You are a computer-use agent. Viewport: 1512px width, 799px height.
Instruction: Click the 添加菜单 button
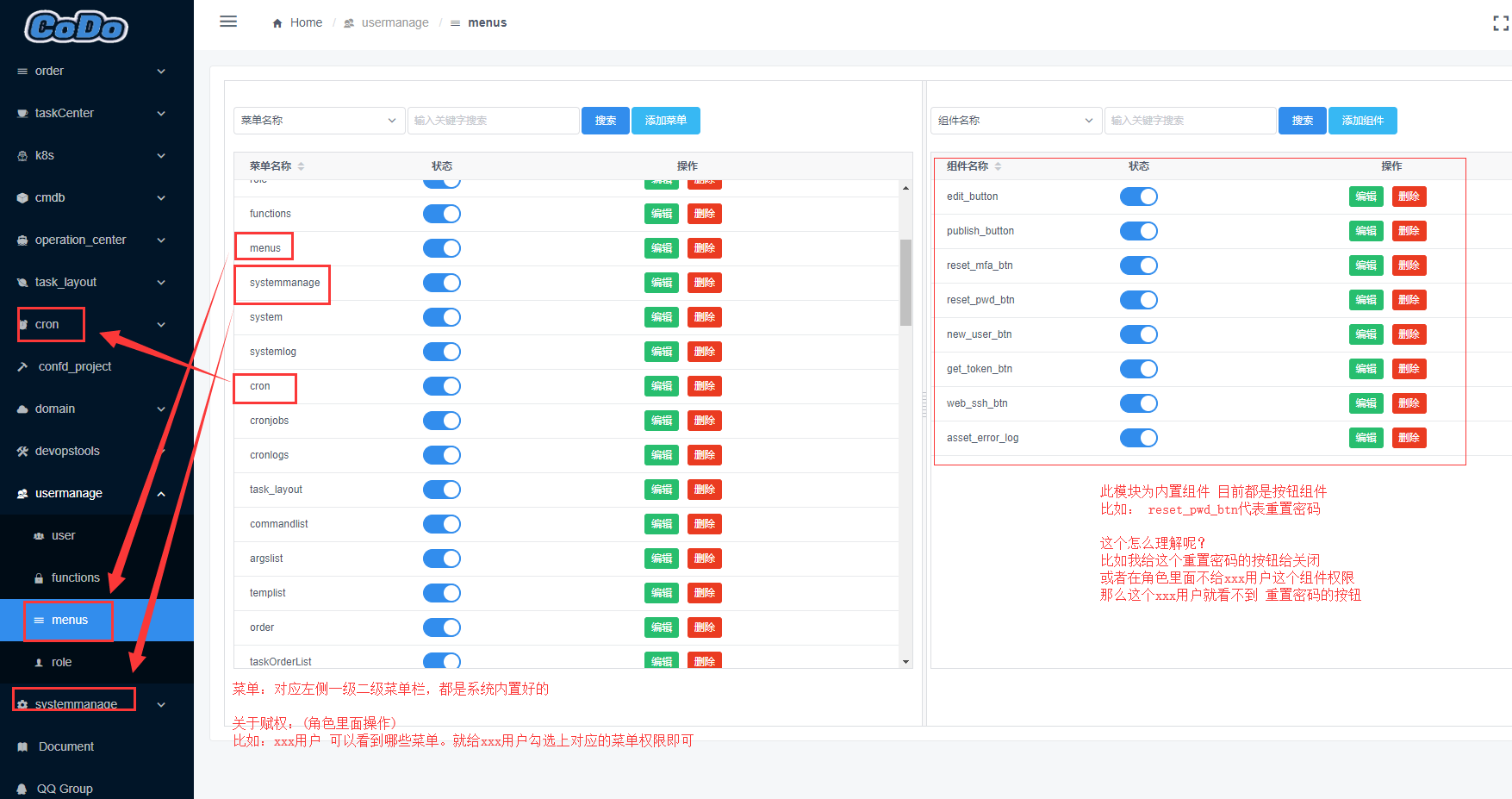666,121
